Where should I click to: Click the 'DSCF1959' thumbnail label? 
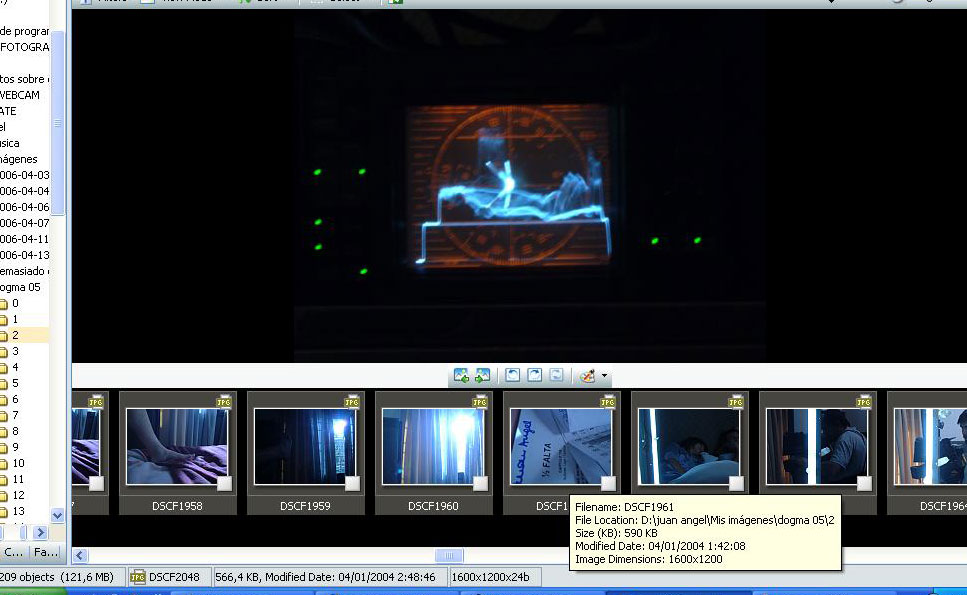click(x=305, y=506)
